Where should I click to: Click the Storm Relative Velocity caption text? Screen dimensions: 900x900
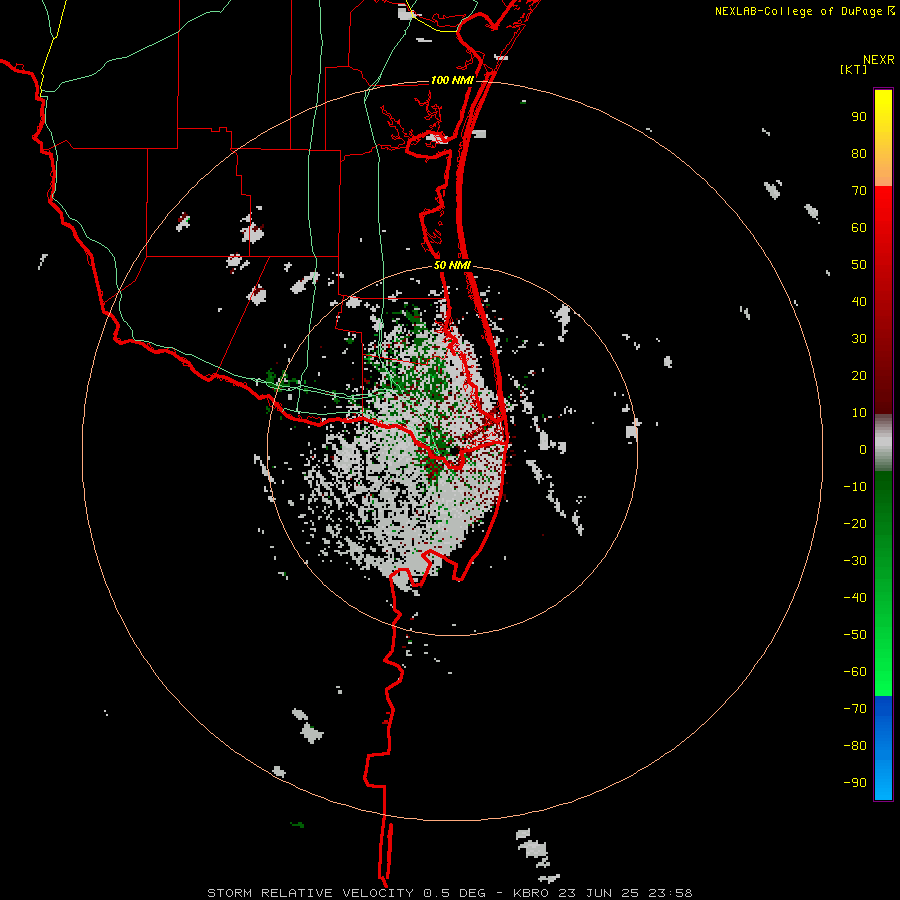tap(449, 893)
